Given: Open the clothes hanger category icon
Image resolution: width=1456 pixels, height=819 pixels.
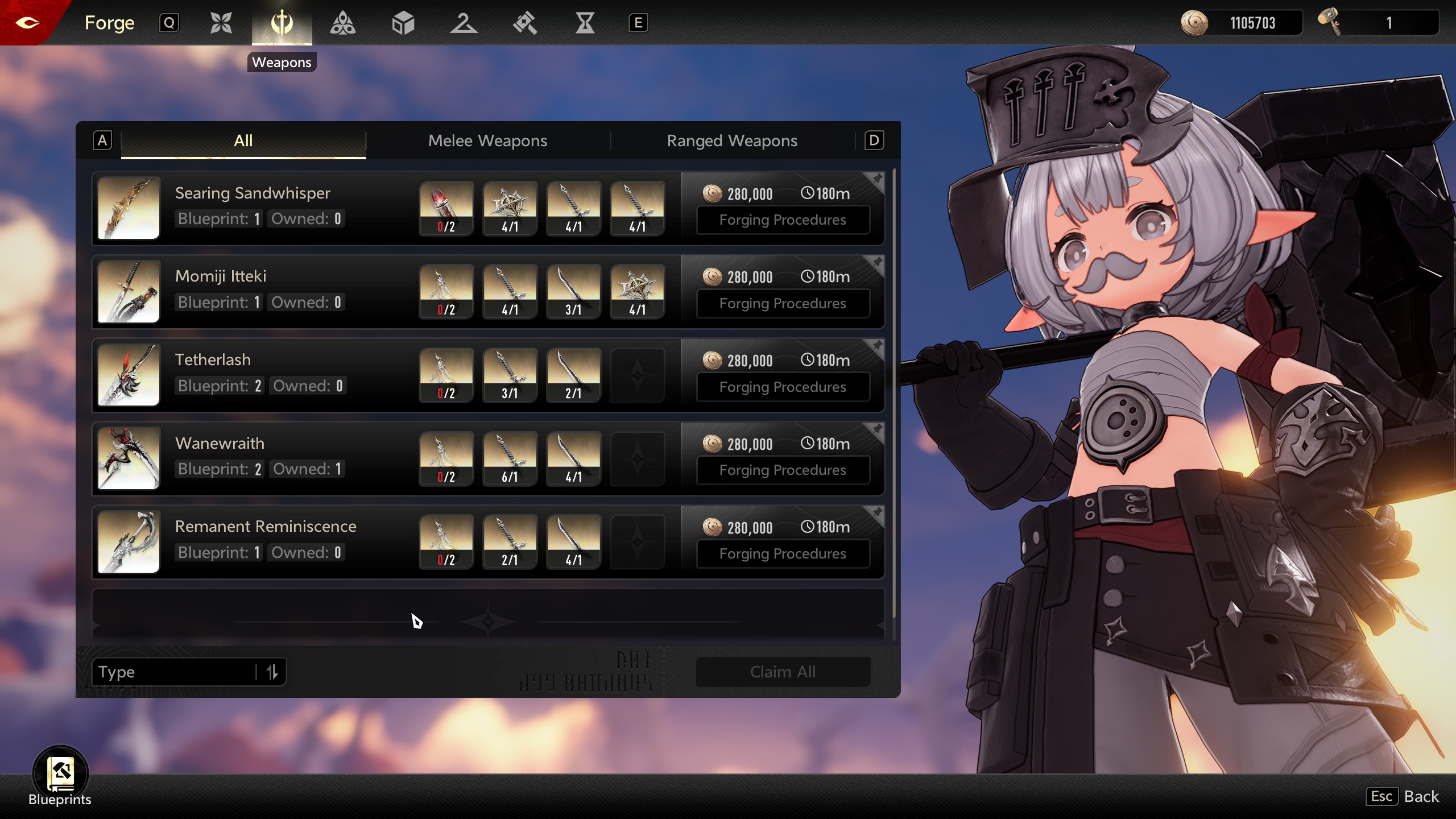Looking at the screenshot, I should coord(464,23).
